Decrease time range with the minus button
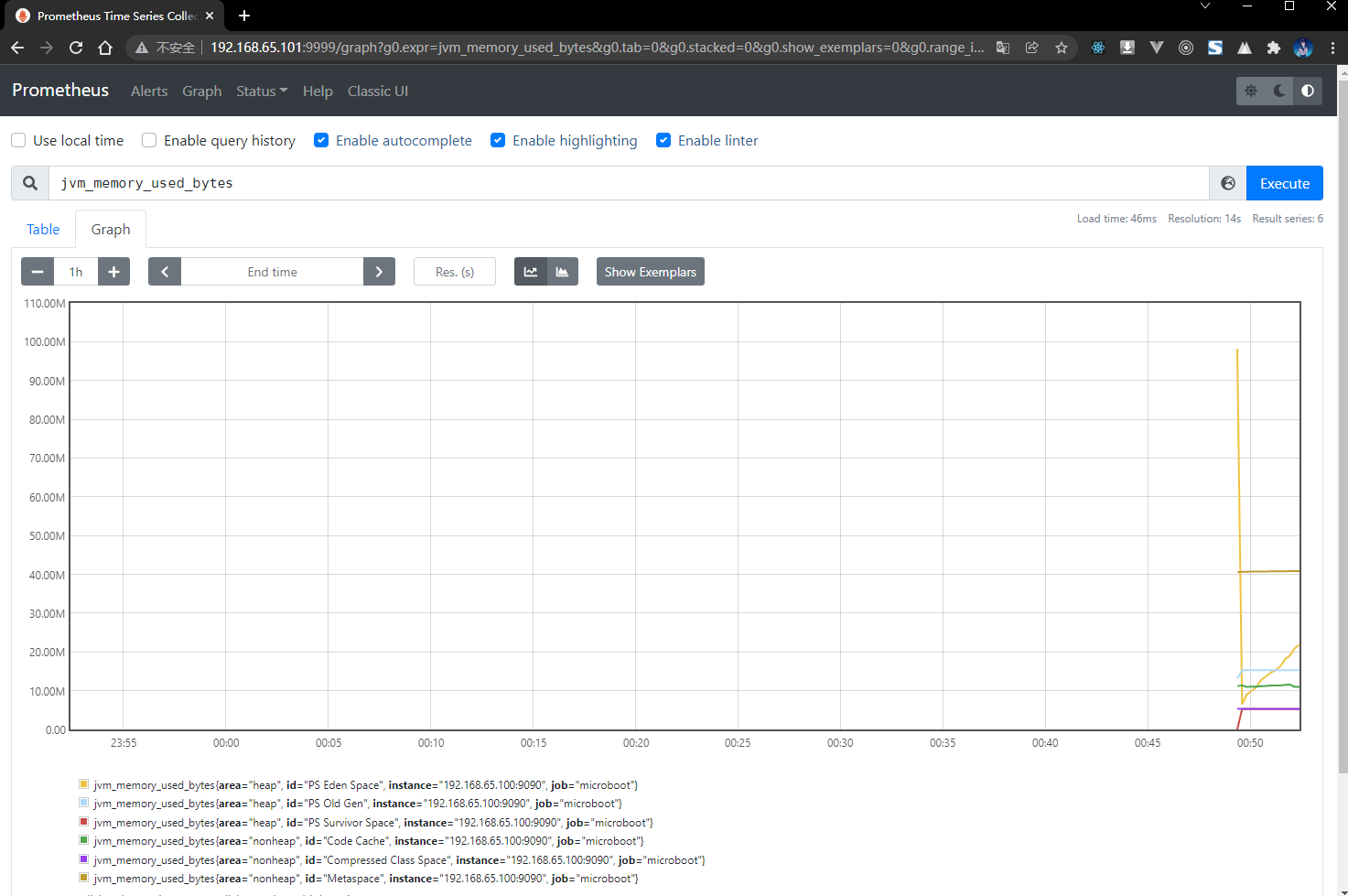 (38, 272)
